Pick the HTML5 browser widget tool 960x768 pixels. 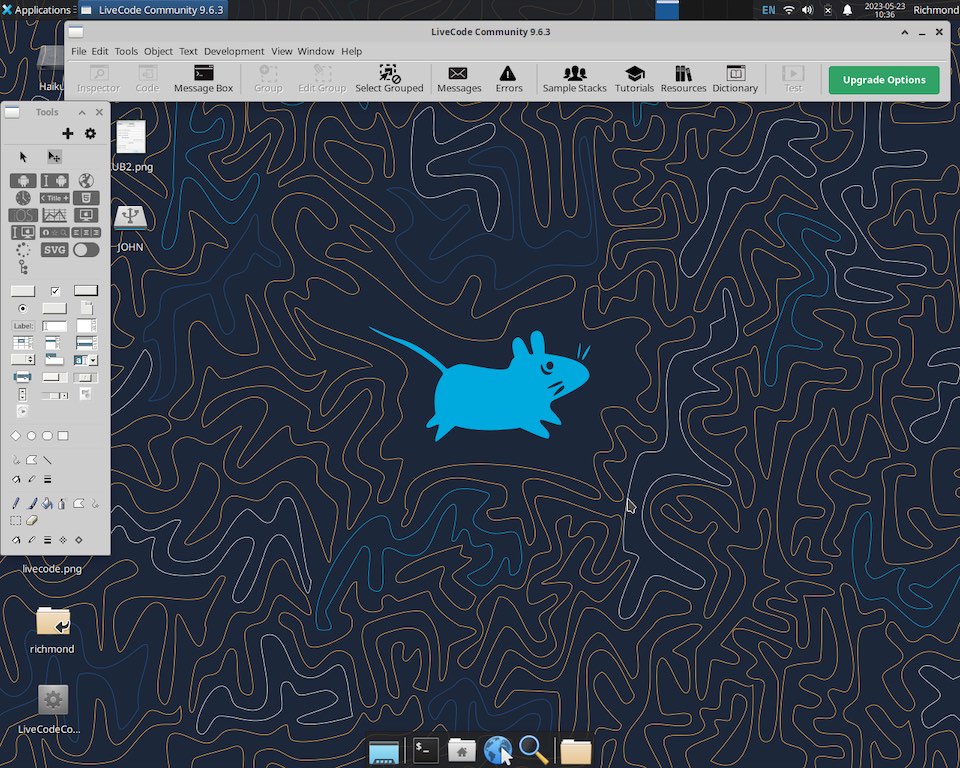tap(86, 198)
